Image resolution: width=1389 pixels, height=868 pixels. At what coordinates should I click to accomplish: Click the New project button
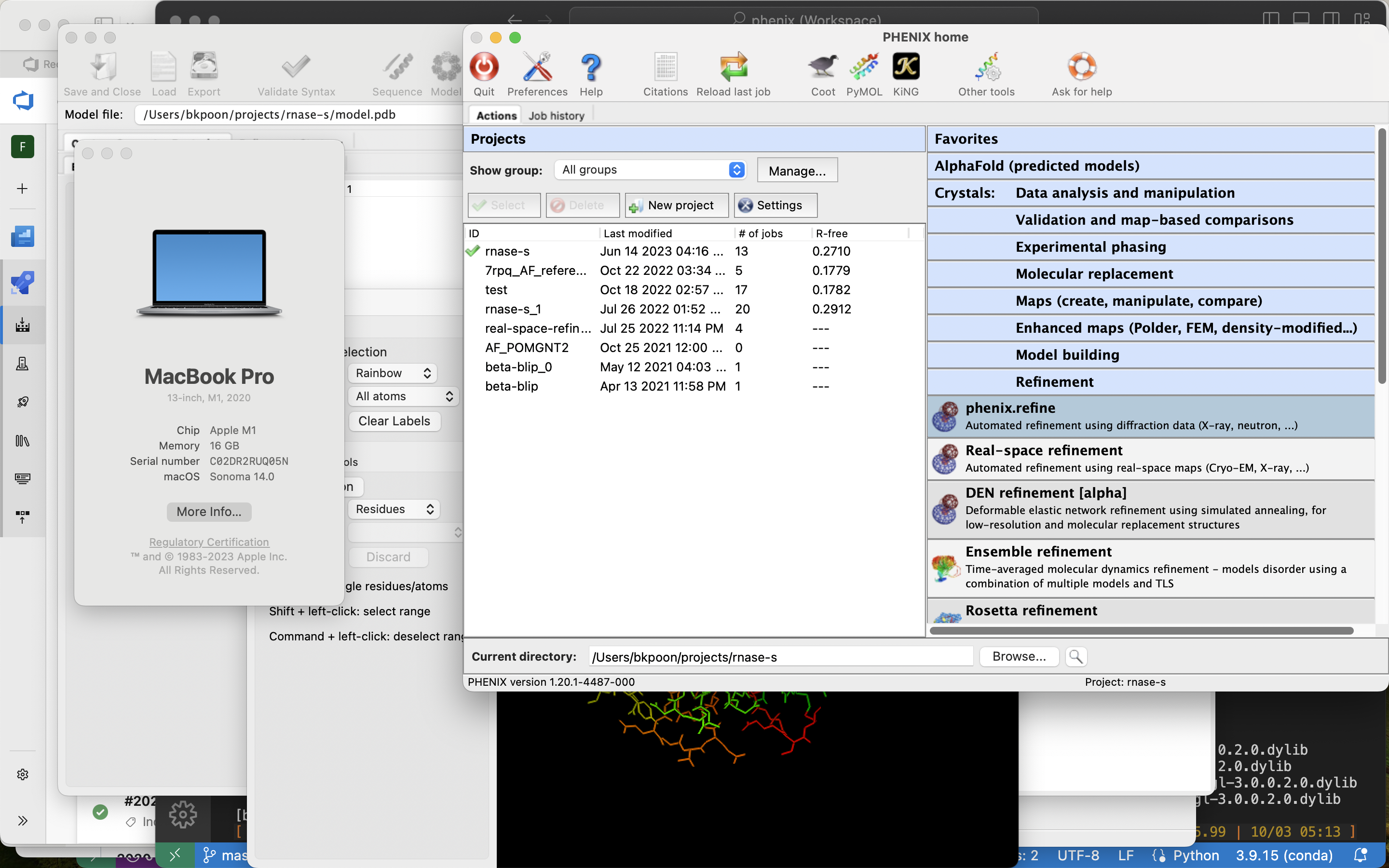tap(676, 205)
